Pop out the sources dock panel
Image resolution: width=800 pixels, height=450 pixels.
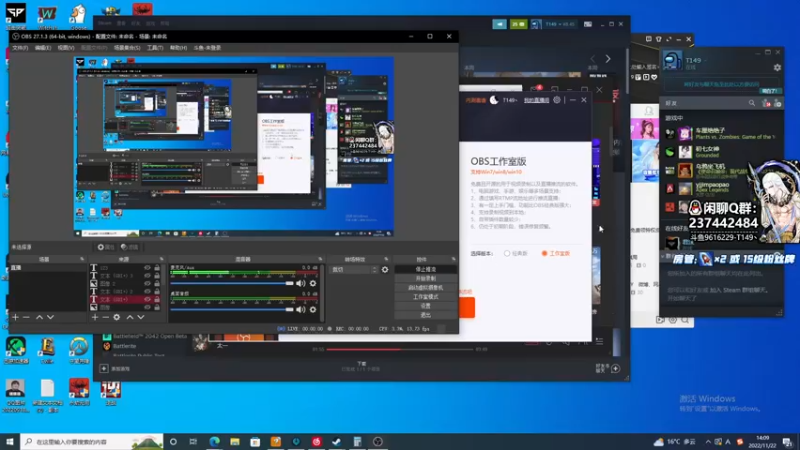[x=161, y=259]
